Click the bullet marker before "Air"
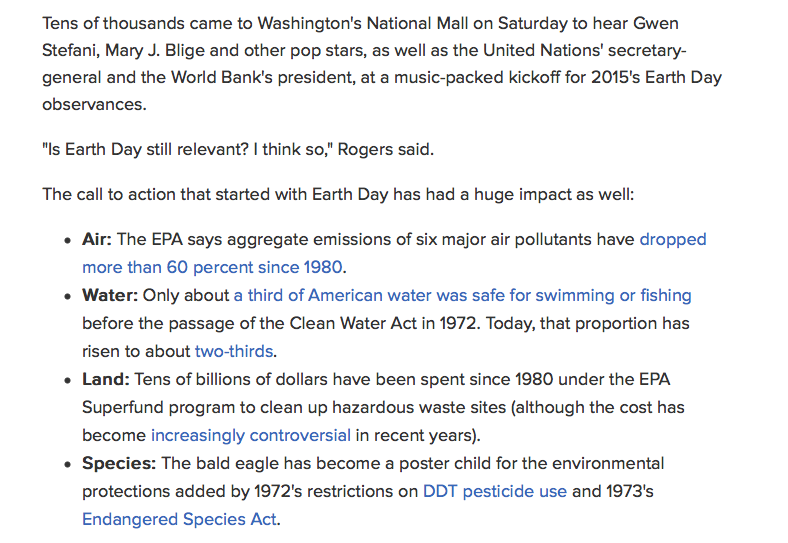Image resolution: width=788 pixels, height=543 pixels. click(68, 241)
